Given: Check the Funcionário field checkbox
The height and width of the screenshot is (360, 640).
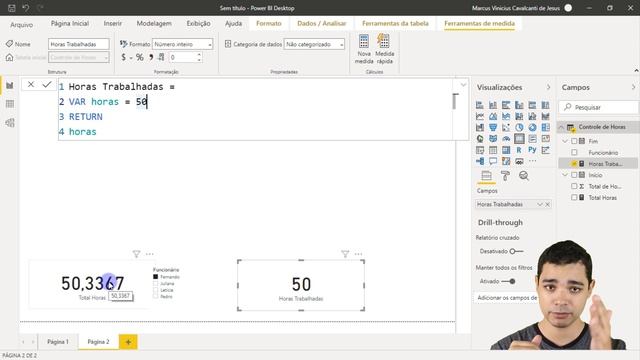Looking at the screenshot, I should [574, 152].
